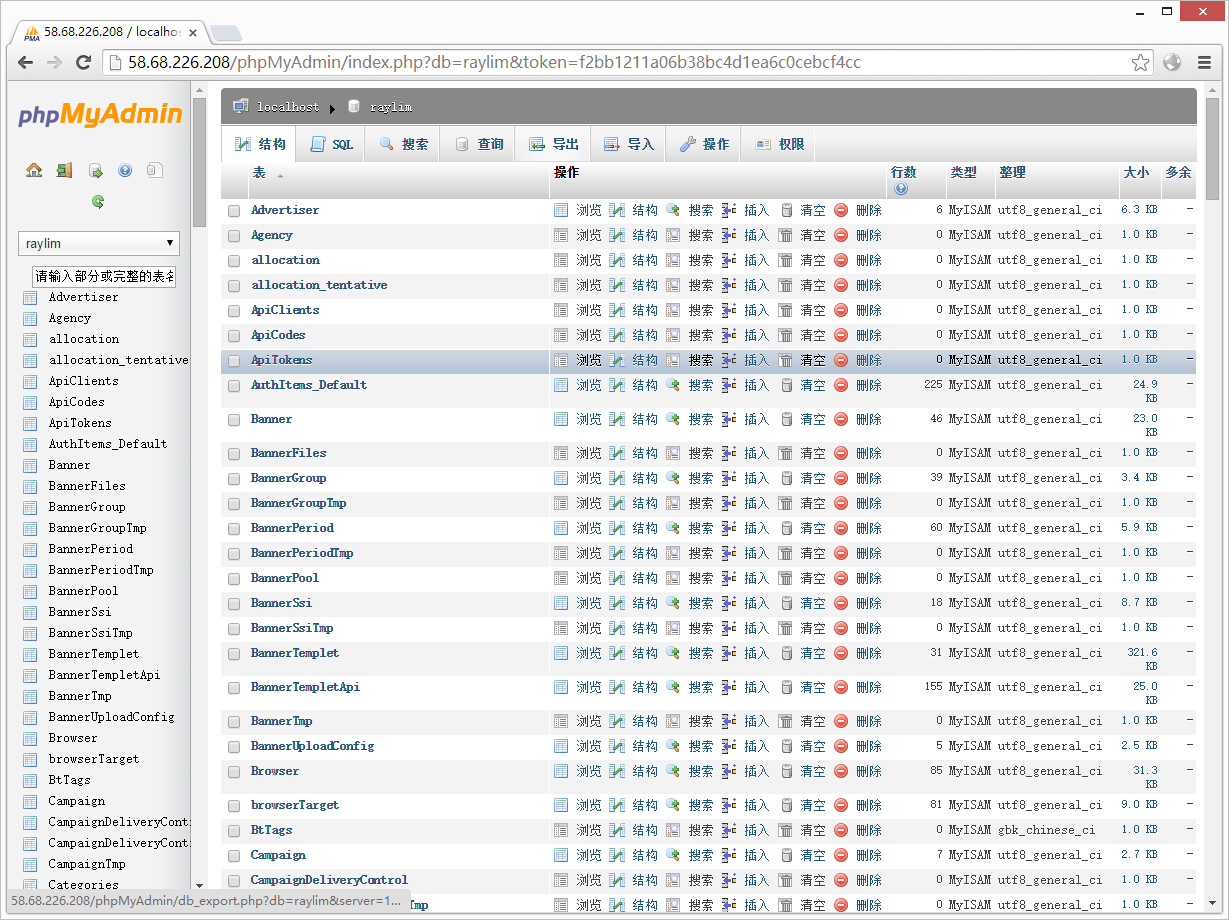Switch to the 权限 tab

coord(780,144)
